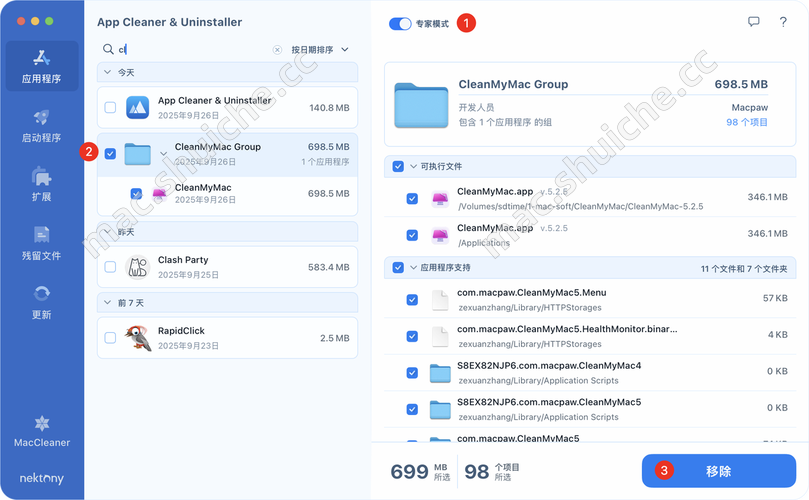
Task: Collapse the 应用程序支持 section
Action: (x=399, y=268)
